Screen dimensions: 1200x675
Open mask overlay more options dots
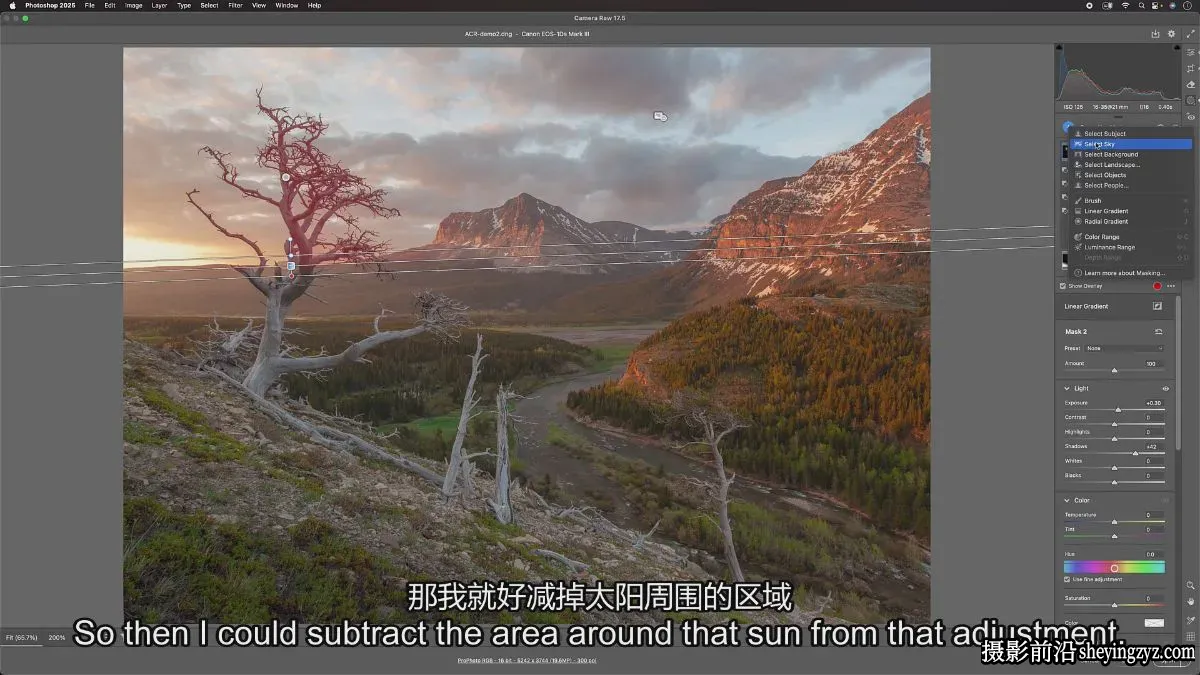pos(1170,286)
